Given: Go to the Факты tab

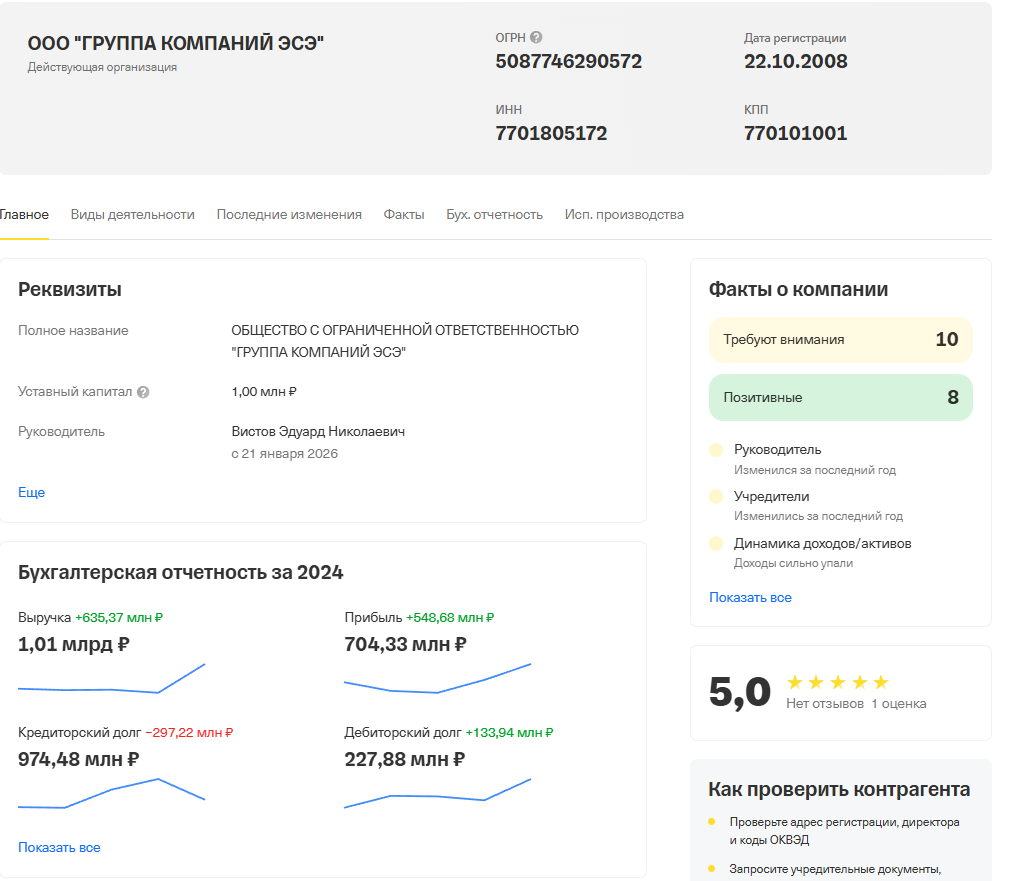Looking at the screenshot, I should 404,214.
